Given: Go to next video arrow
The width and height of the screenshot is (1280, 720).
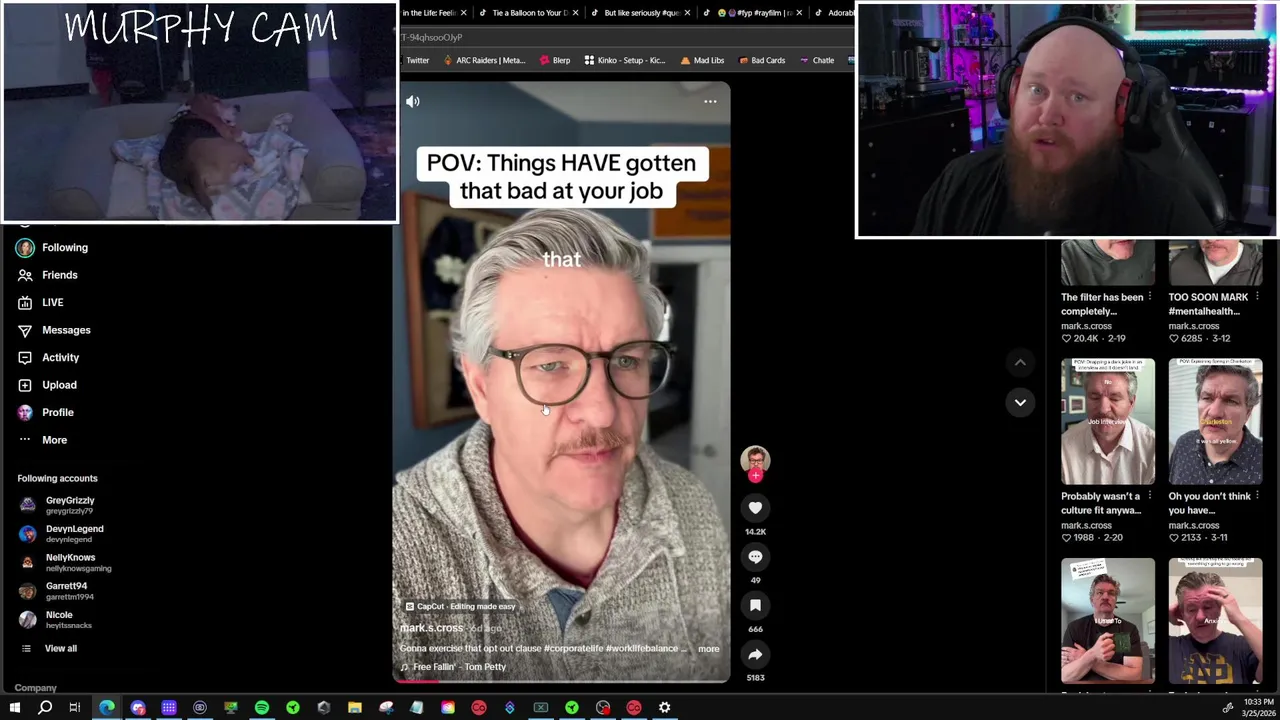Looking at the screenshot, I should pyautogui.click(x=1020, y=402).
